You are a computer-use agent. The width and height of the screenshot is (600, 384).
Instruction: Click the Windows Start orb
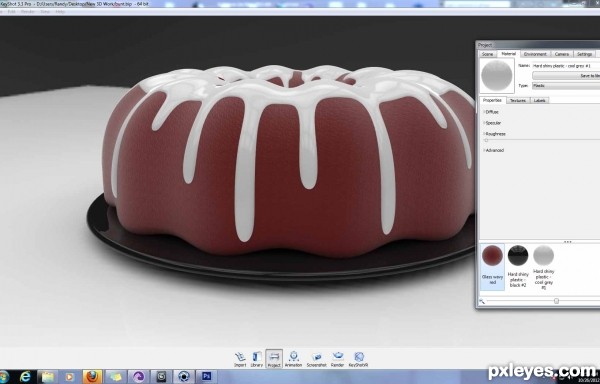(x=4, y=377)
